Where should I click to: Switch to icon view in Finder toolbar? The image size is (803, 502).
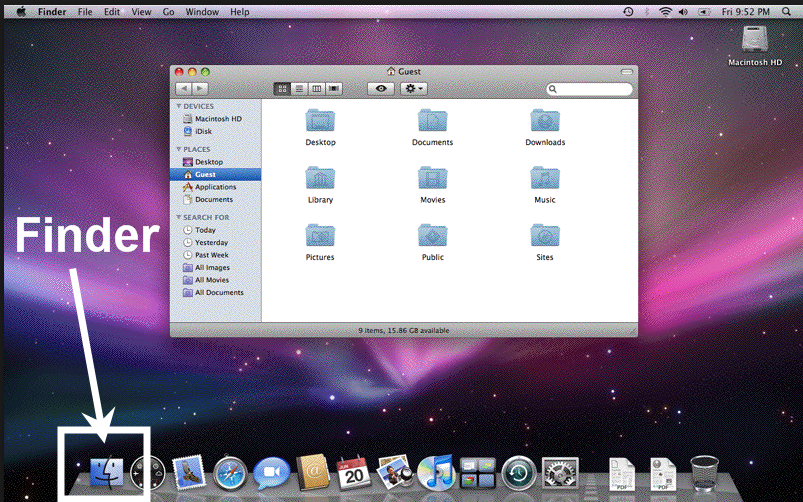[x=283, y=89]
